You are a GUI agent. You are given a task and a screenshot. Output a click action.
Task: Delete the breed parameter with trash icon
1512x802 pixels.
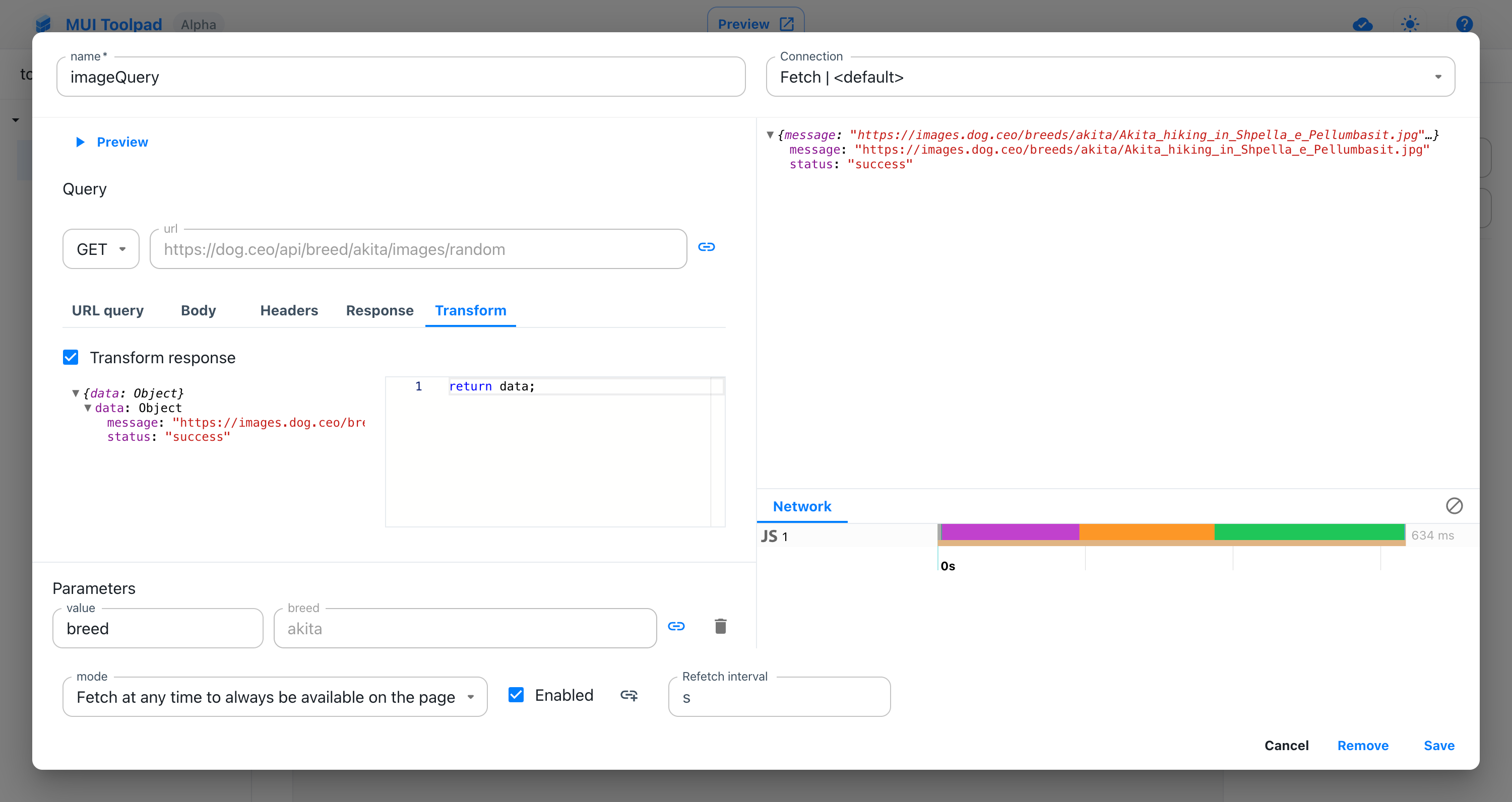pyautogui.click(x=720, y=626)
